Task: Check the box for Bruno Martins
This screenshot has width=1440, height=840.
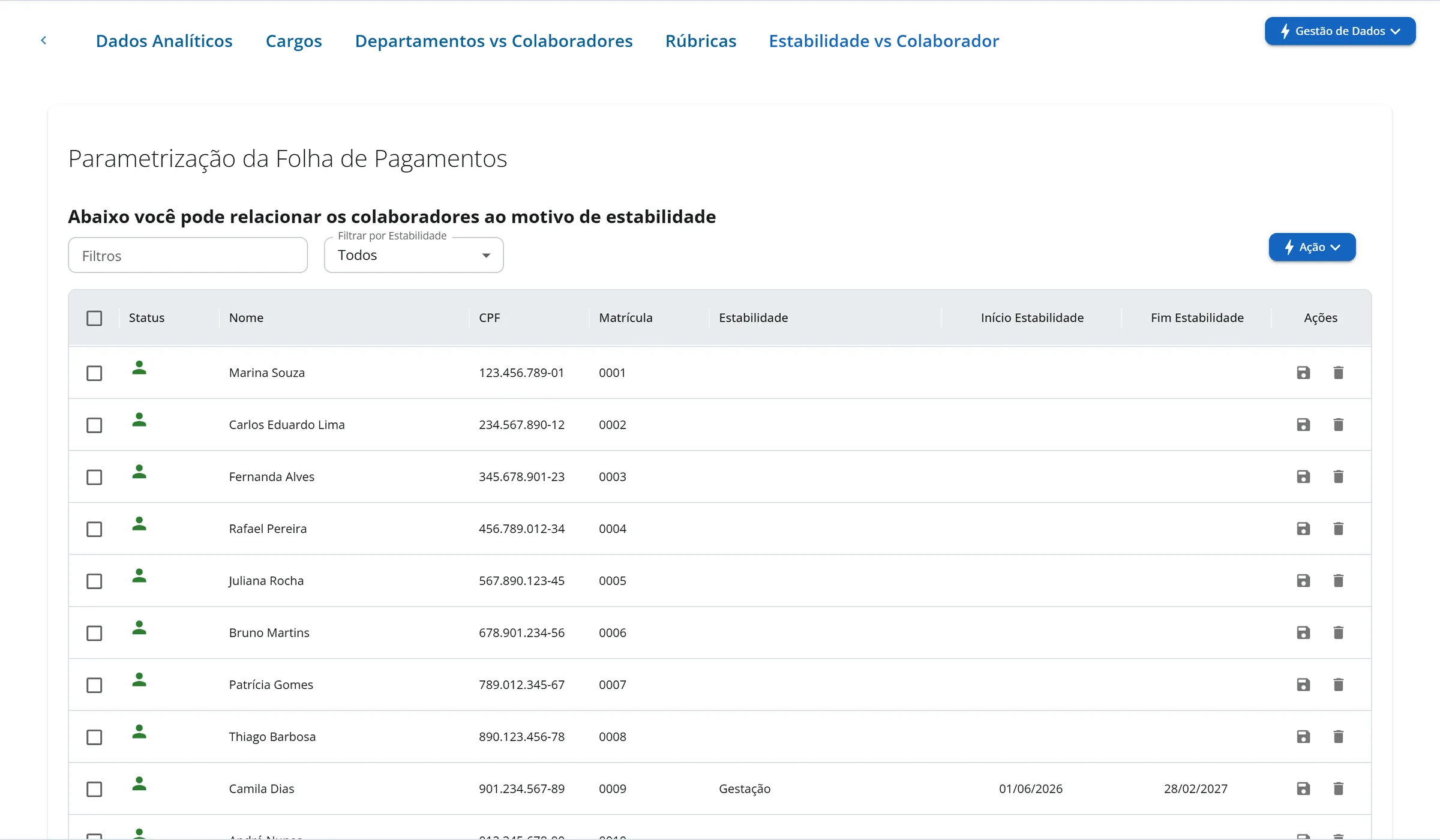Action: 94,633
